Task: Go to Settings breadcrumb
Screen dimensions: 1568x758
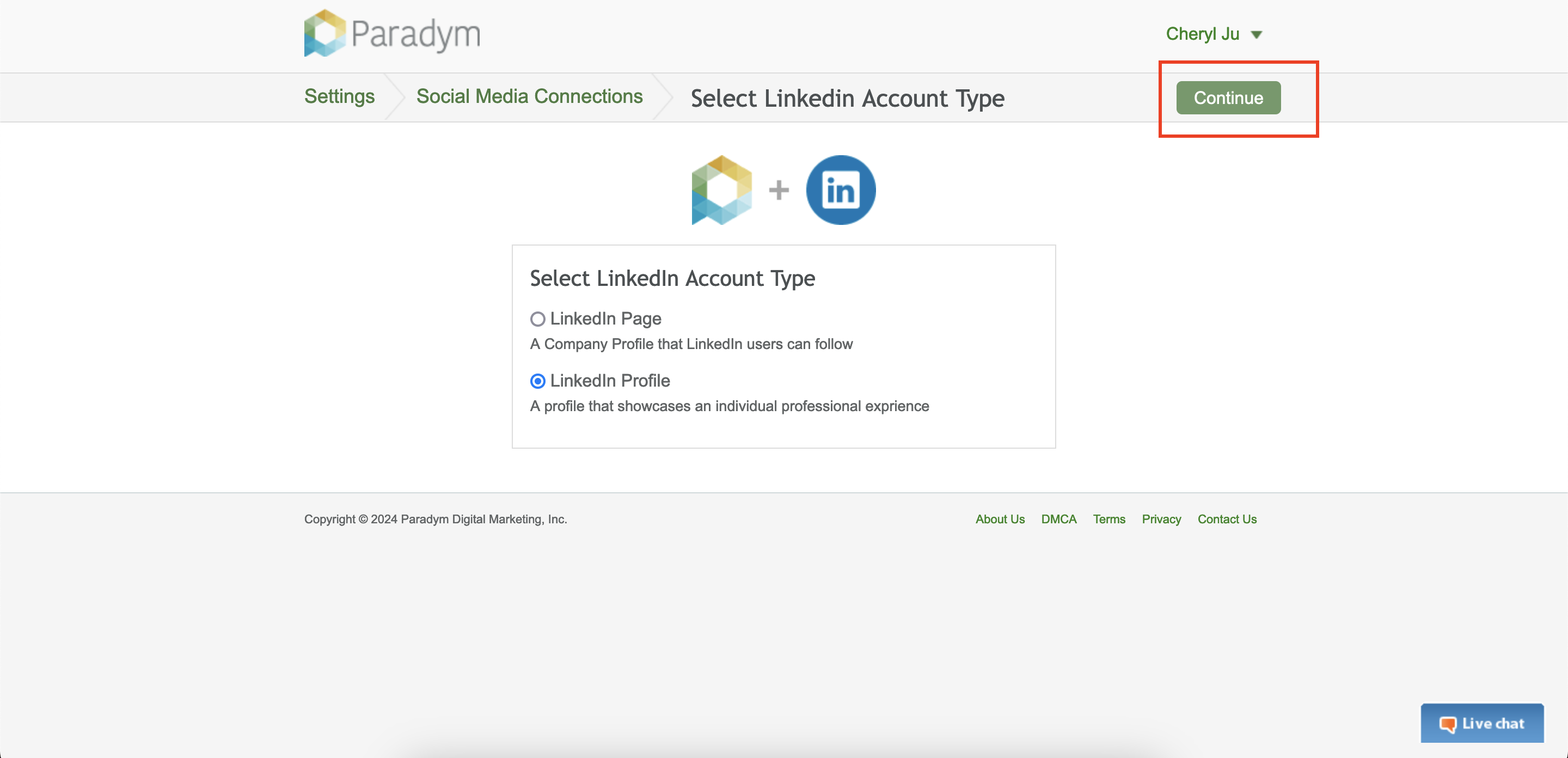Action: (339, 96)
